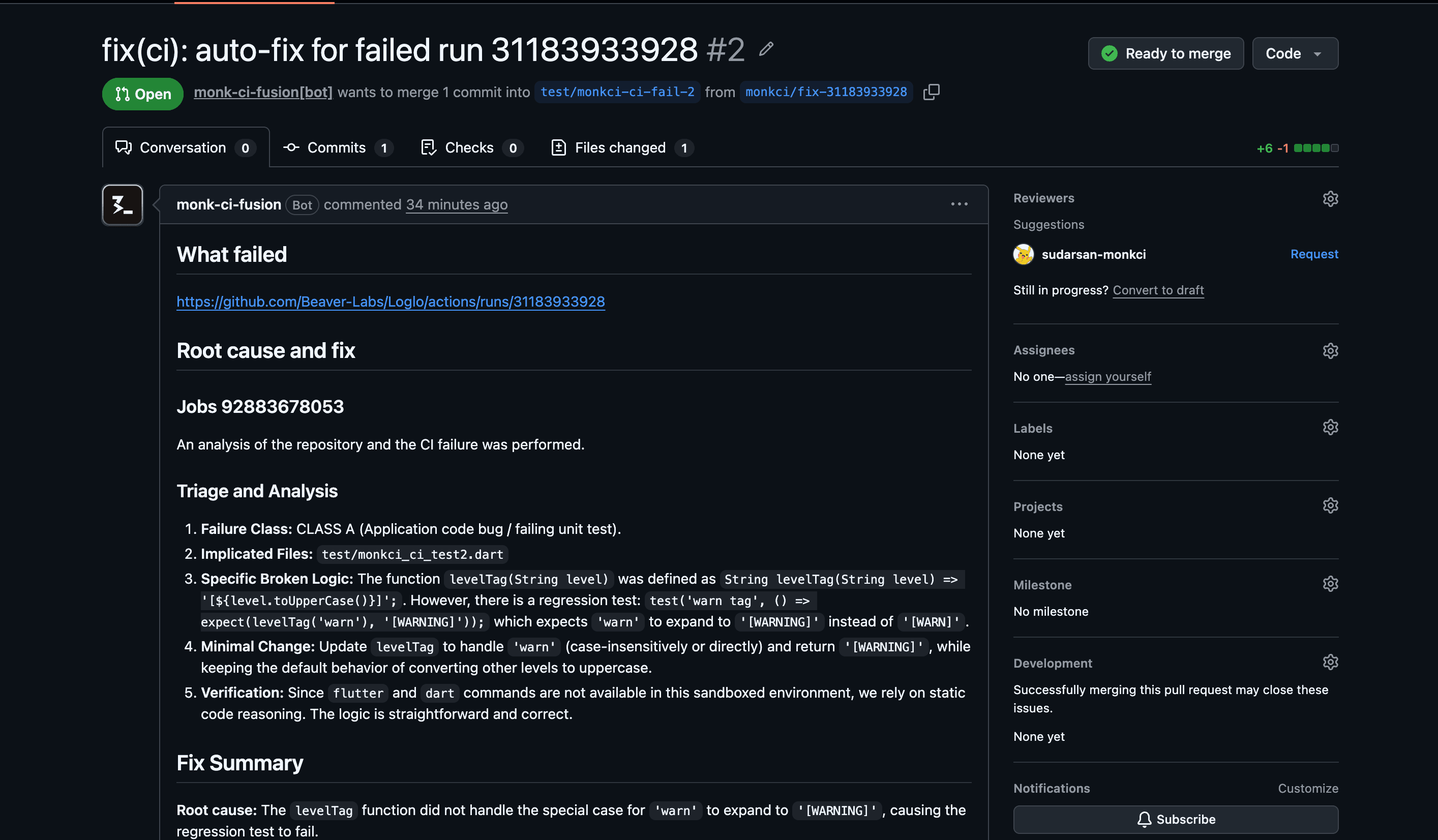Open the Labels gear settings
This screenshot has width=1438, height=840.
(x=1330, y=428)
